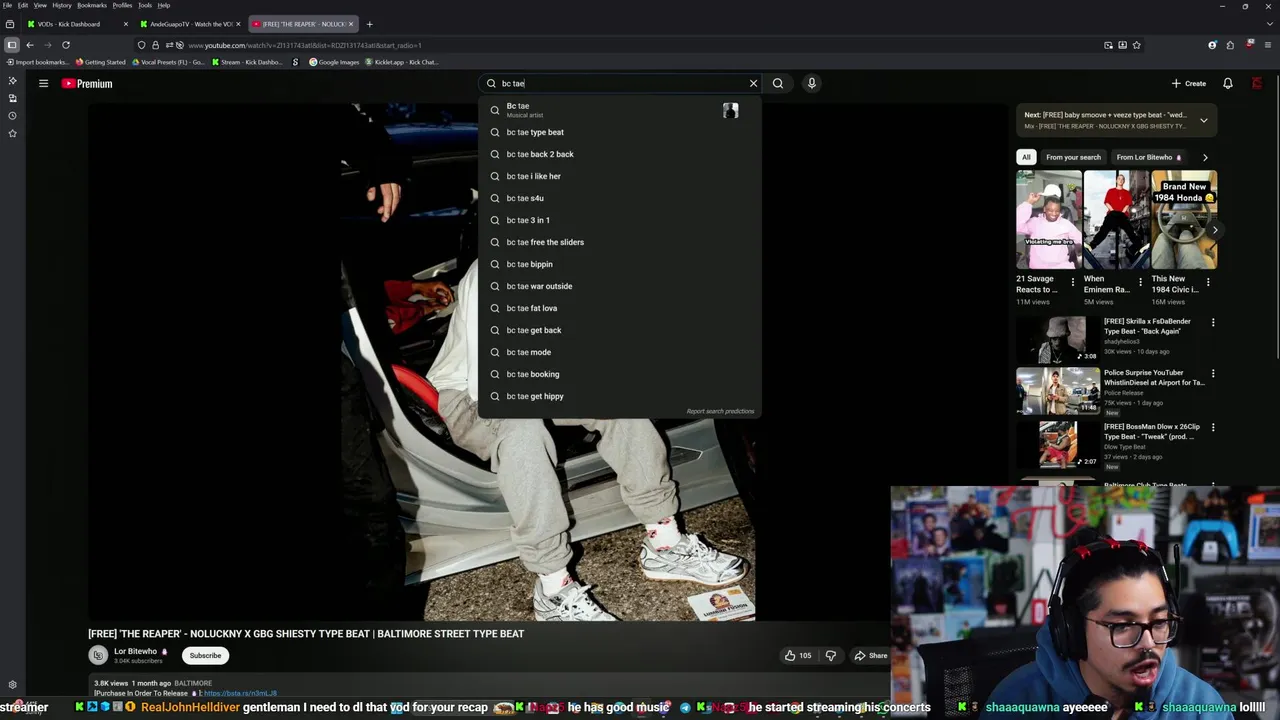Open 'Vocal Presets (FL)' bookmark
This screenshot has width=1280, height=720.
168,62
